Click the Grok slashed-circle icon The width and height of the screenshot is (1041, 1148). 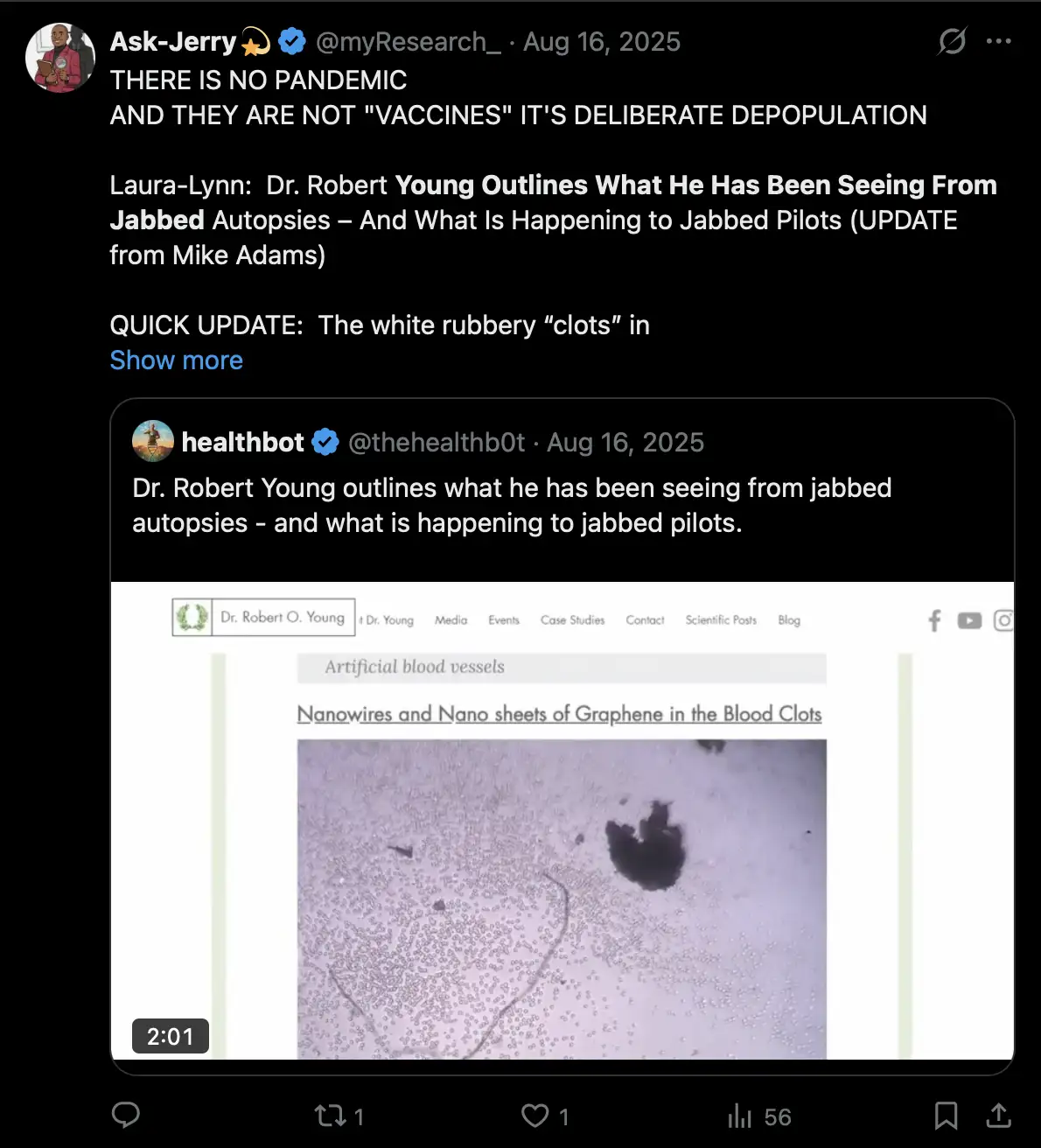(x=952, y=41)
